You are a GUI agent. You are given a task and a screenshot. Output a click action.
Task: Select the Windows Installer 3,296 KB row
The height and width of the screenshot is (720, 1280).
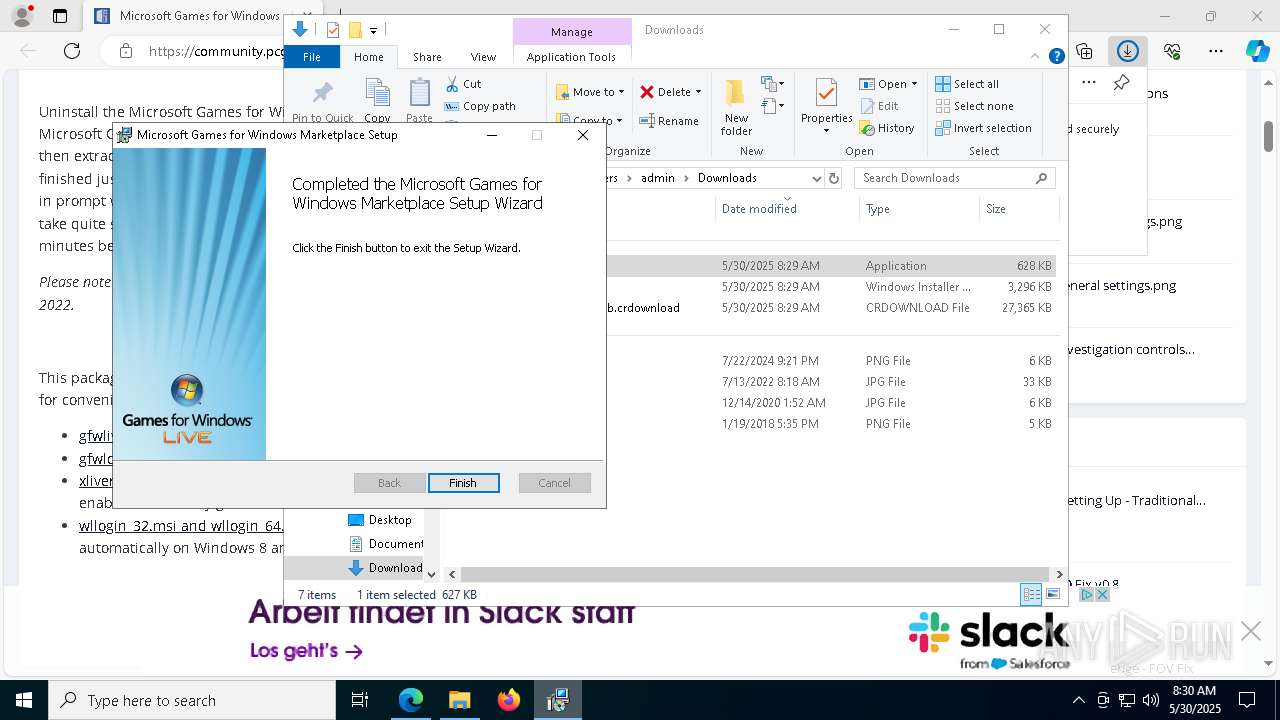(830, 287)
